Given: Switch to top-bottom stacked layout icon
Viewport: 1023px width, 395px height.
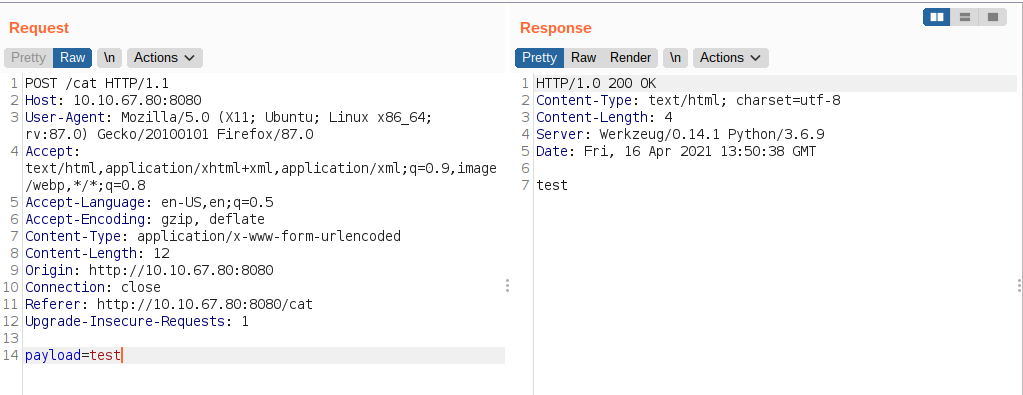Looking at the screenshot, I should coord(964,17).
